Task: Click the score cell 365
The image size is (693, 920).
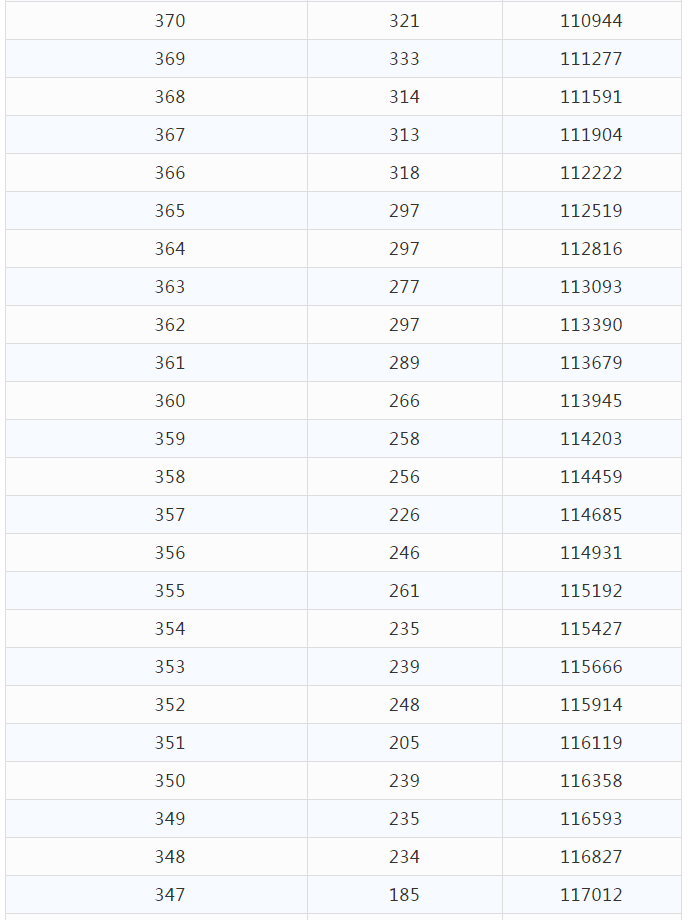Action: 170,211
